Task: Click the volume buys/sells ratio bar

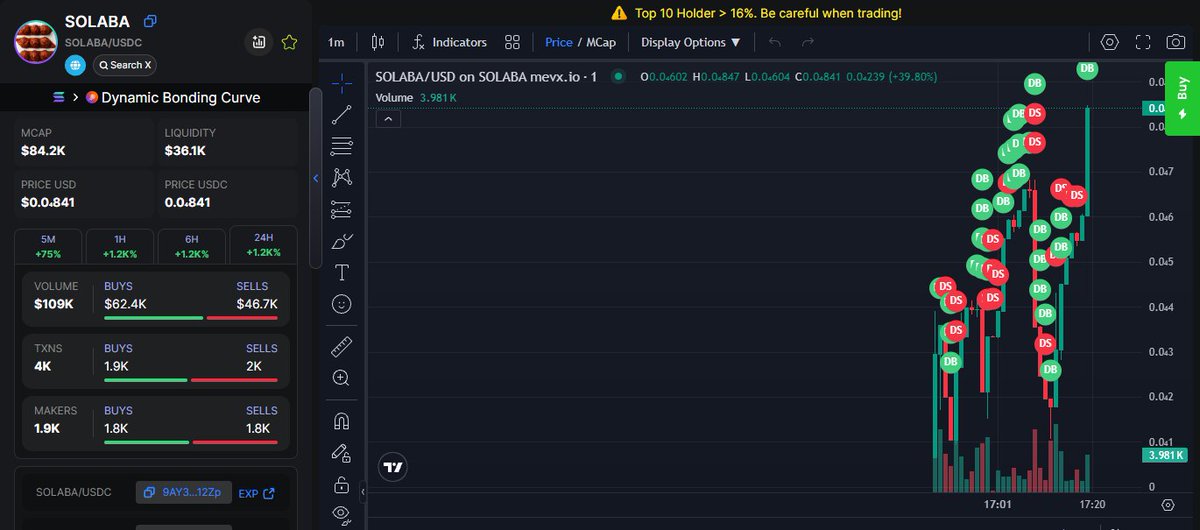Action: point(191,318)
